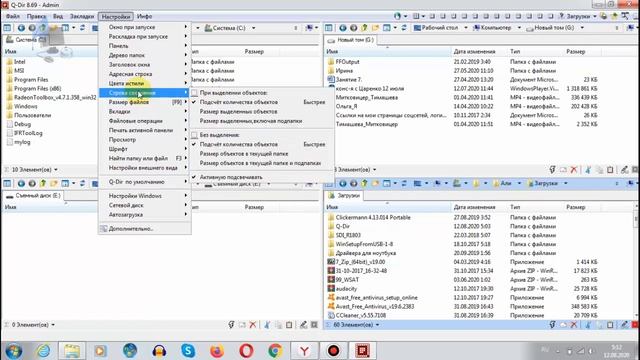Expand Q-Dir по умолчанию submenu
The image size is (640, 360).
pos(144,182)
